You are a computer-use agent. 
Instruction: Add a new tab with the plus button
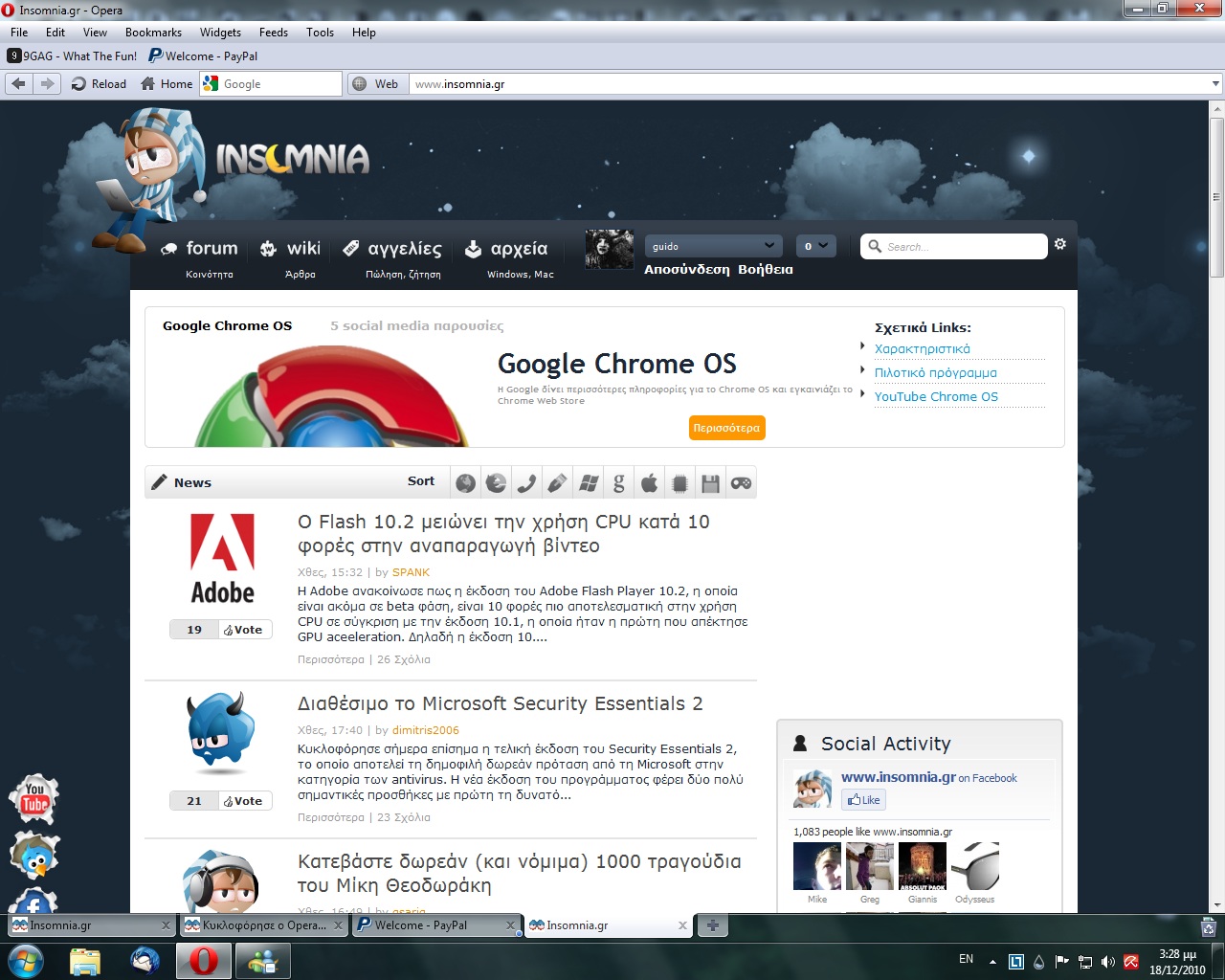coord(712,925)
